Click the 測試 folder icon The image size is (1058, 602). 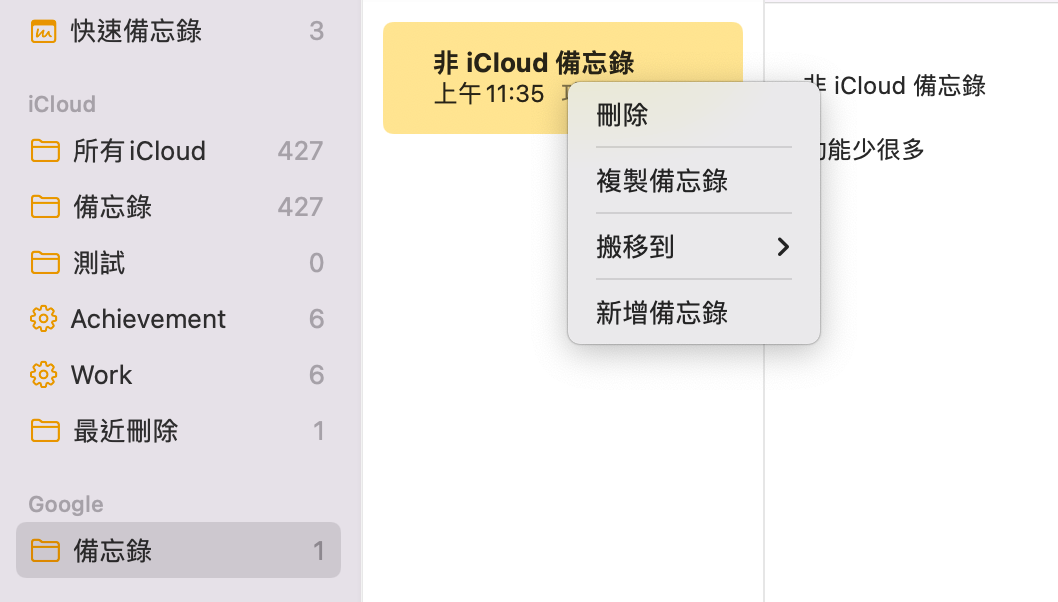(45, 263)
